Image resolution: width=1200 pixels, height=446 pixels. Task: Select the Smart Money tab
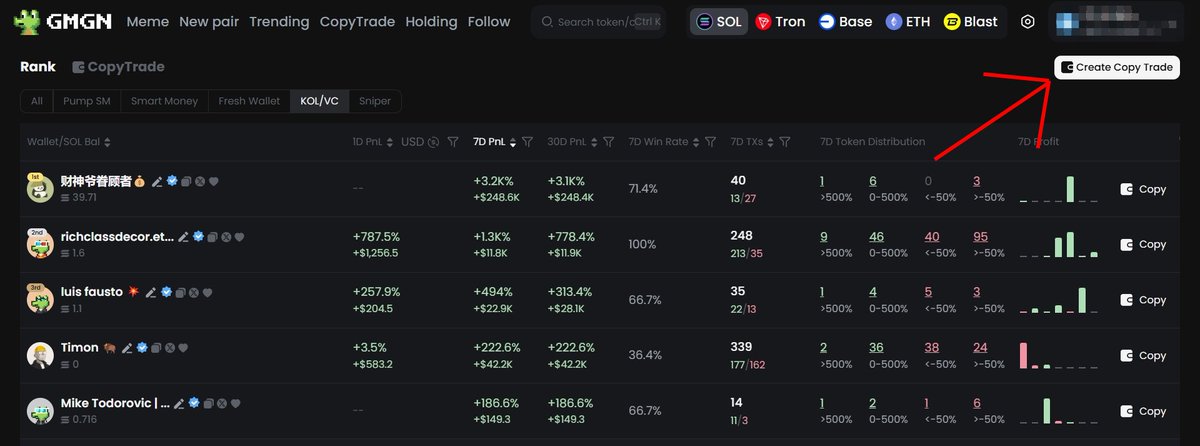coord(165,100)
